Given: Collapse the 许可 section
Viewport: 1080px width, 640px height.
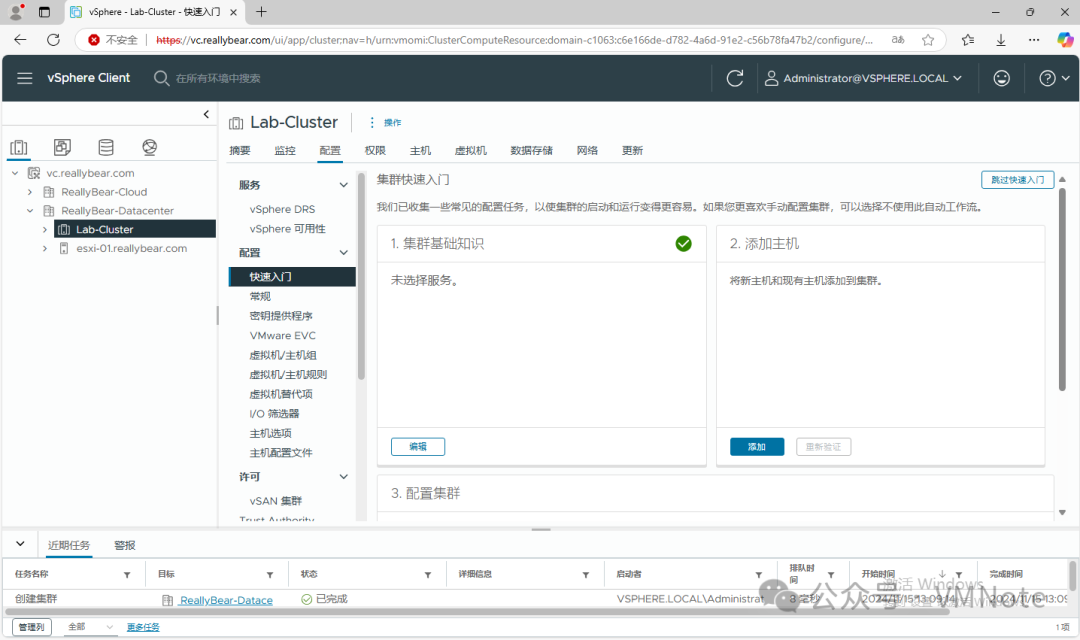Looking at the screenshot, I should [x=343, y=477].
